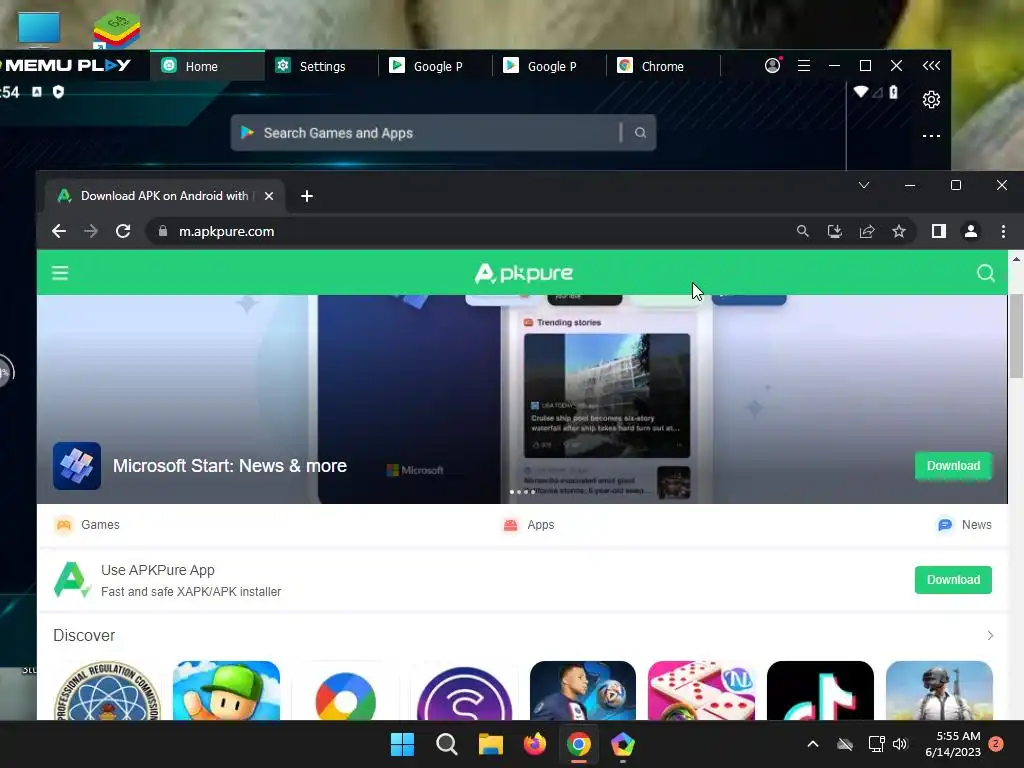
Task: Open MEmu account avatar icon
Action: click(773, 65)
